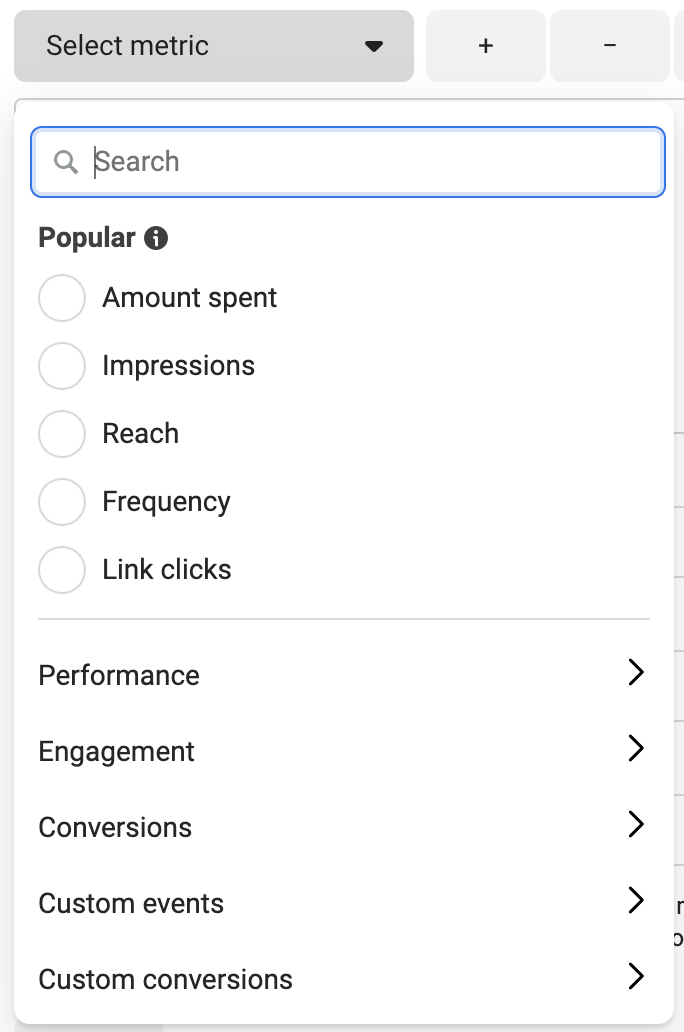Screen dimensions: 684x1032
Task: Select the Amount spent radio button
Action: click(62, 297)
